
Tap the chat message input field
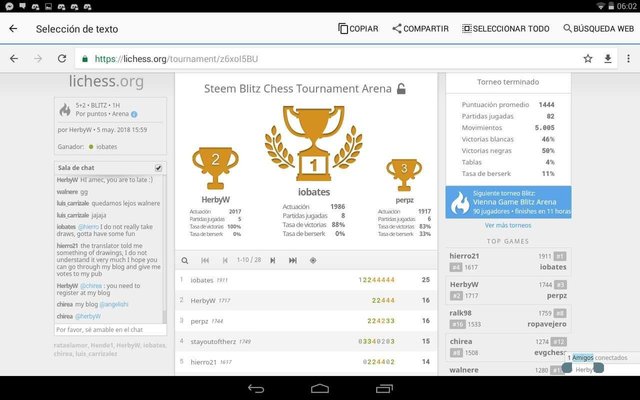(110, 329)
